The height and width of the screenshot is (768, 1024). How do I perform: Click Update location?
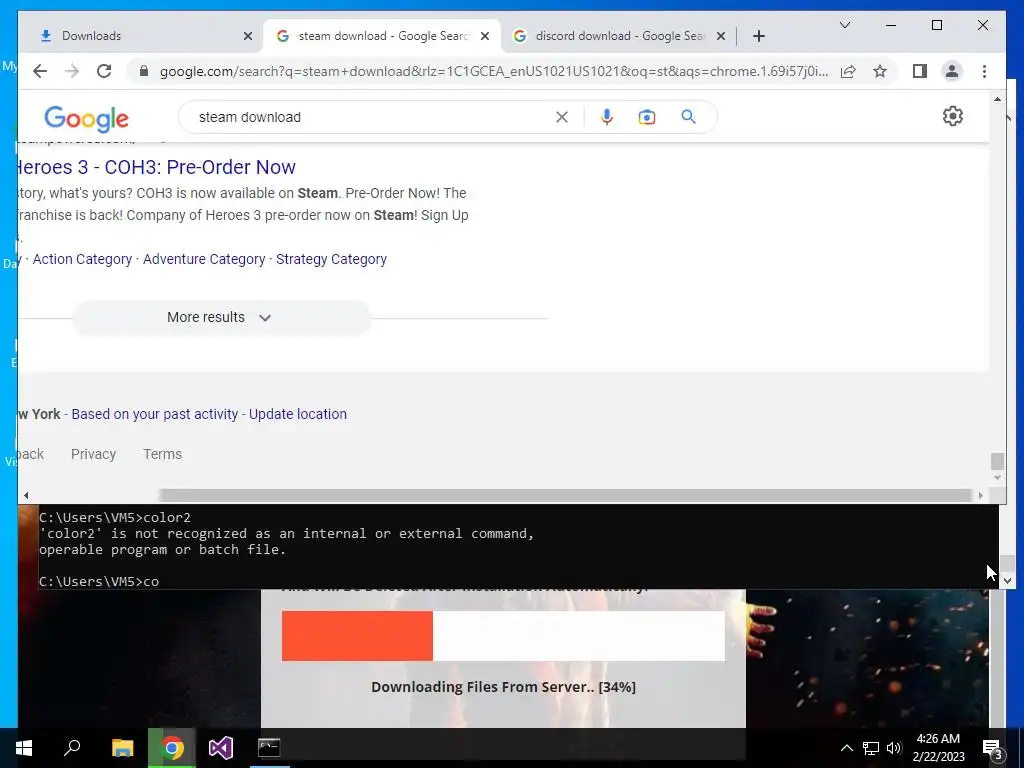[x=298, y=414]
